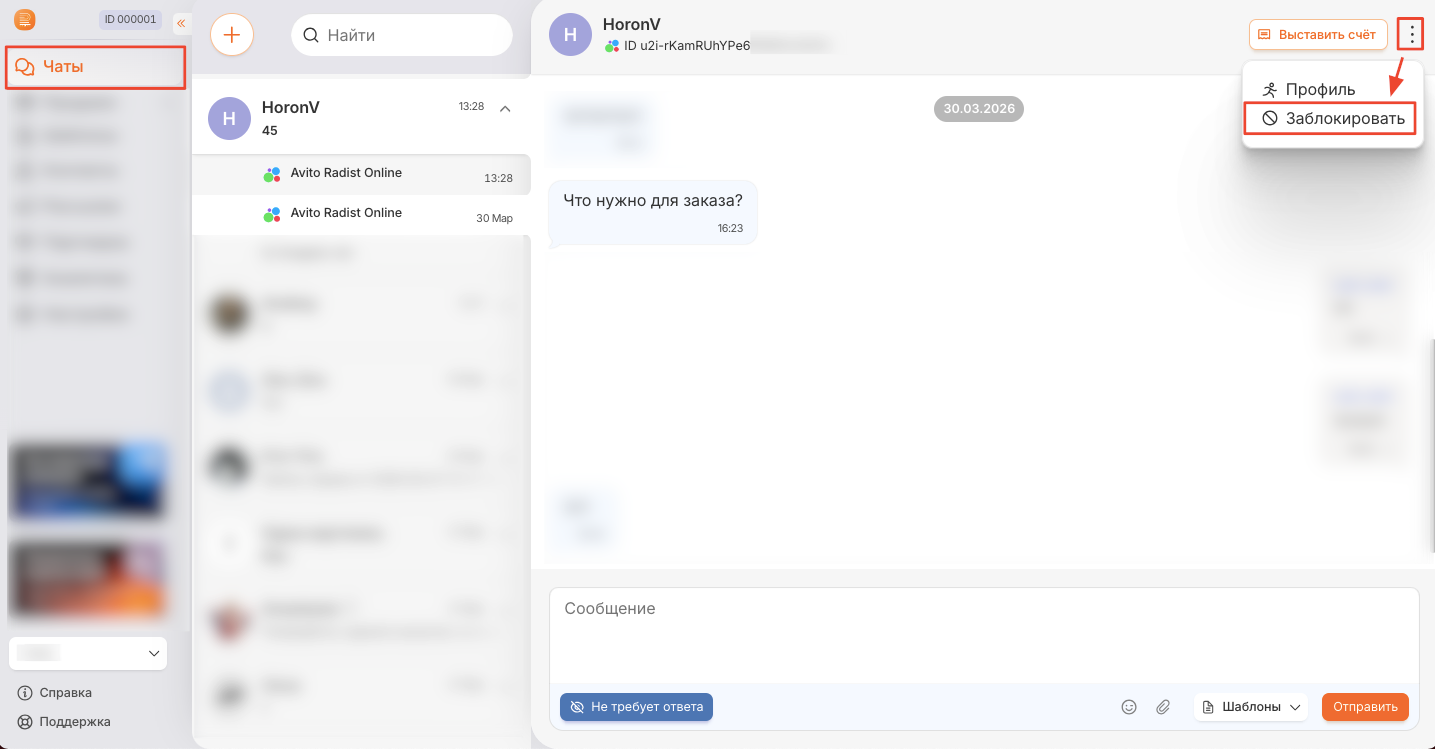Viewport: 1435px width, 749px height.
Task: Open Поддержка support item
Action: coord(64,722)
